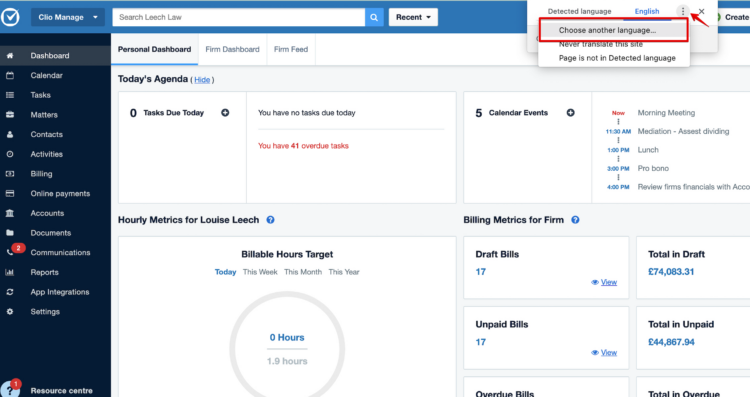Click the App Integrations sync icon

pyautogui.click(x=10, y=292)
